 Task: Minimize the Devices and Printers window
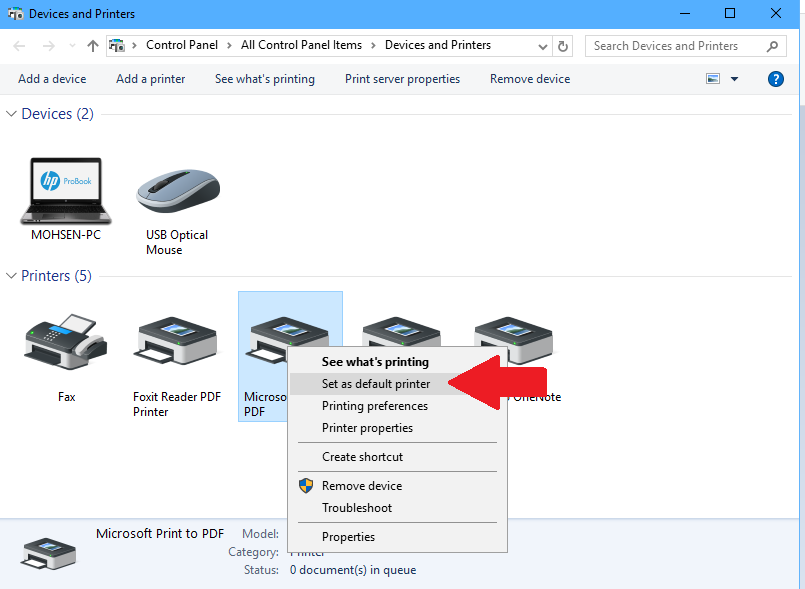684,14
